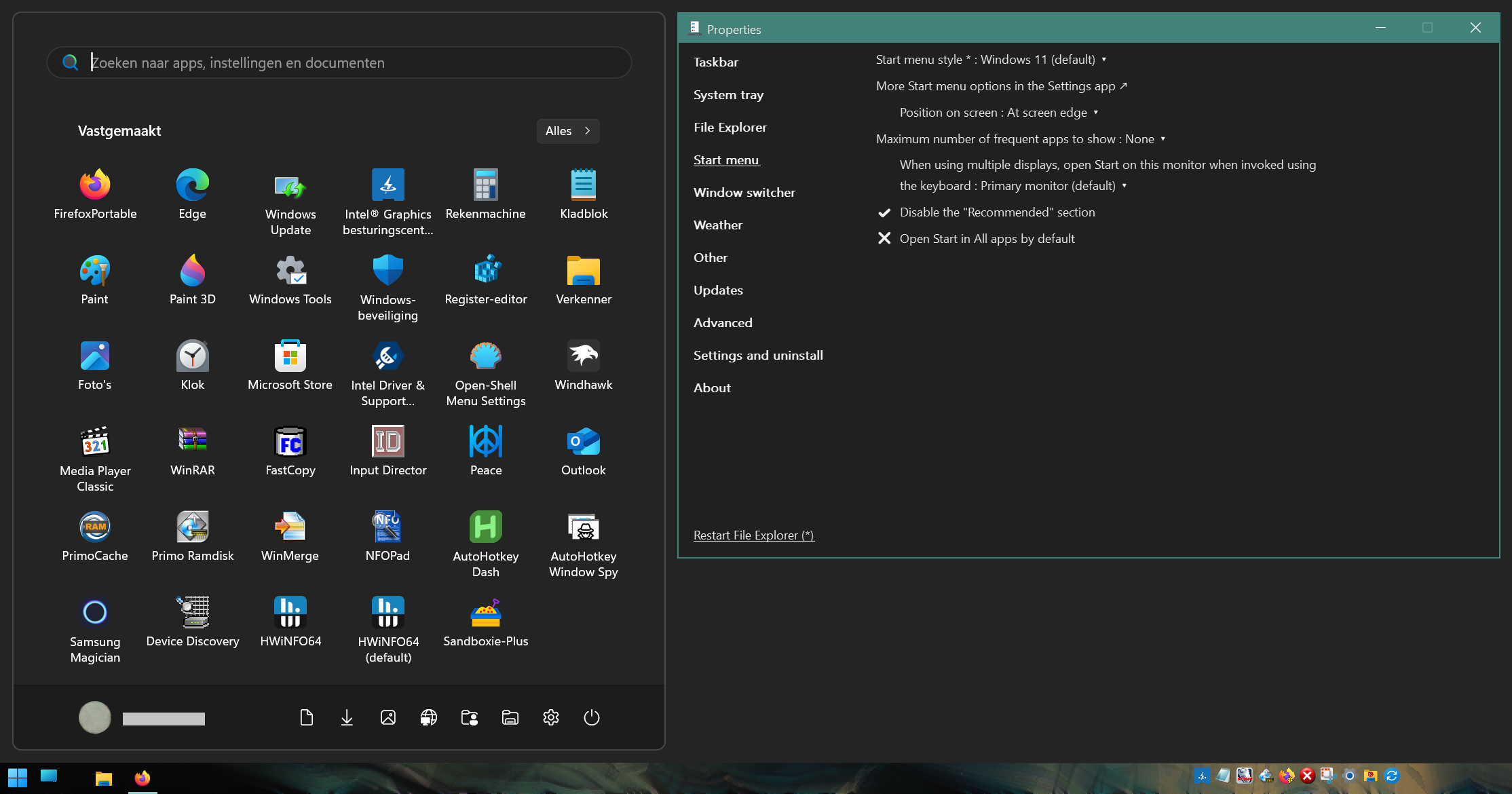Open Klok app
Image resolution: width=1512 pixels, height=794 pixels.
[x=193, y=365]
